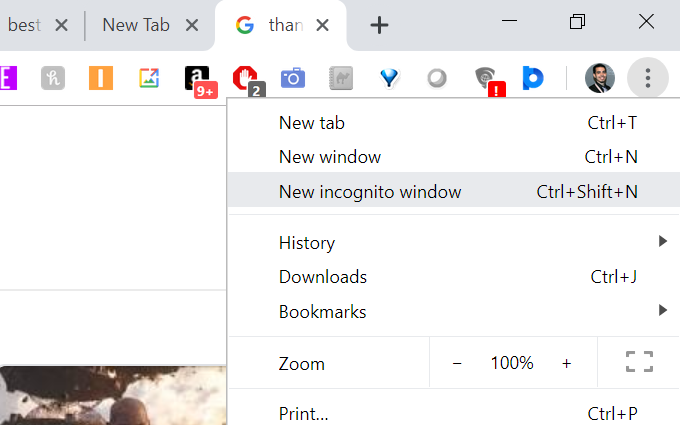
Task: Click the image editor picture extension icon
Action: [x=149, y=78]
